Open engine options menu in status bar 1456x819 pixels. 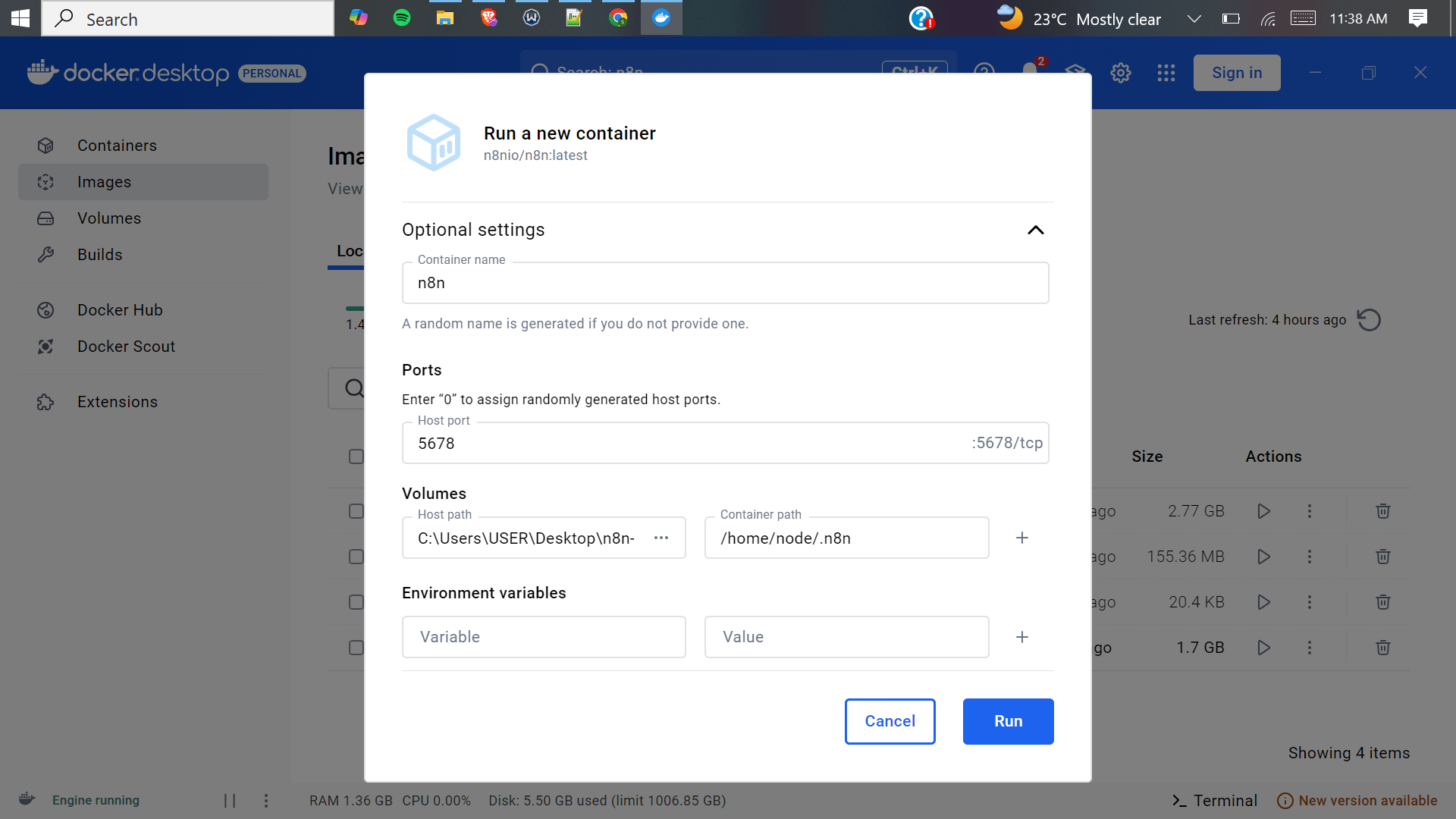(266, 801)
